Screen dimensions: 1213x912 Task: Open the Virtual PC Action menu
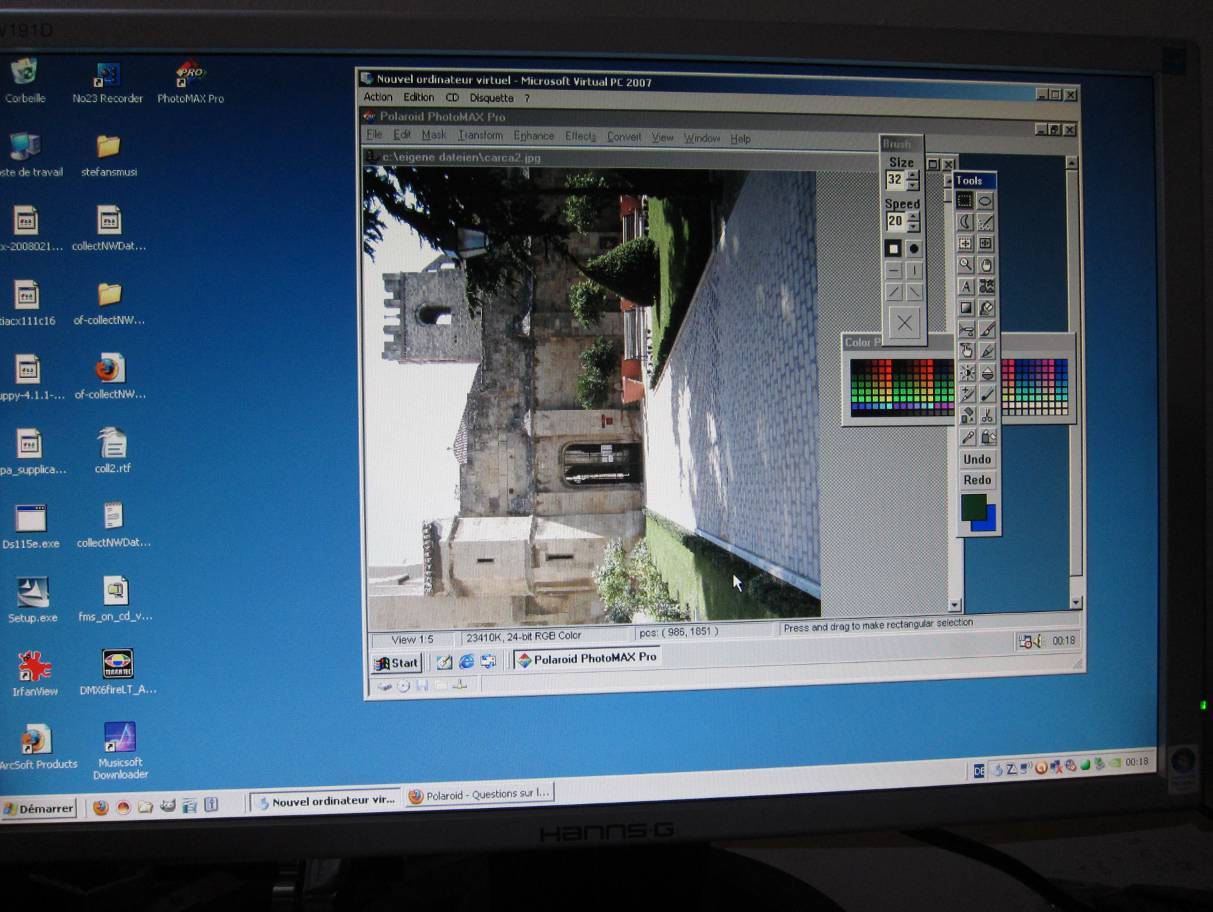coord(378,97)
